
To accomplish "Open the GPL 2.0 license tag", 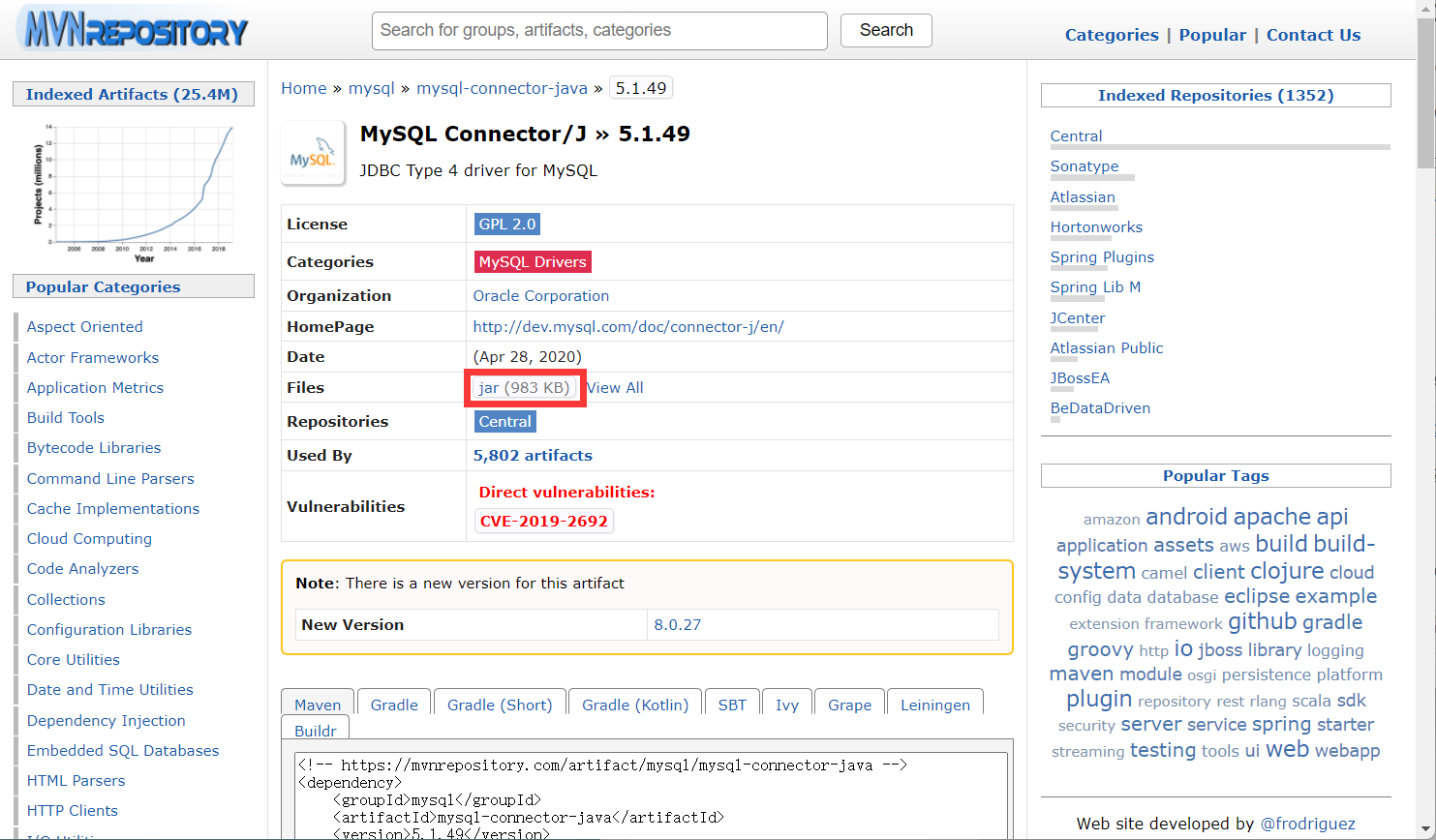I will [x=507, y=224].
